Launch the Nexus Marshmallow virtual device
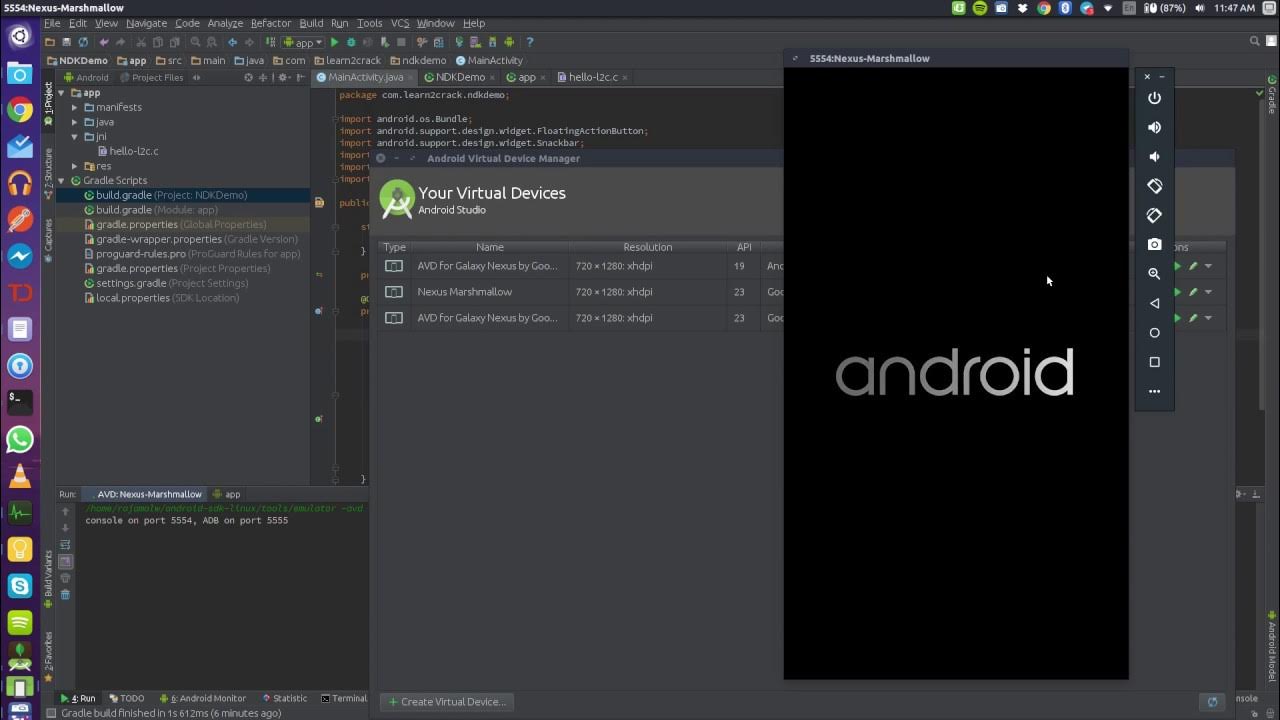This screenshot has height=720, width=1280. 1177,292
